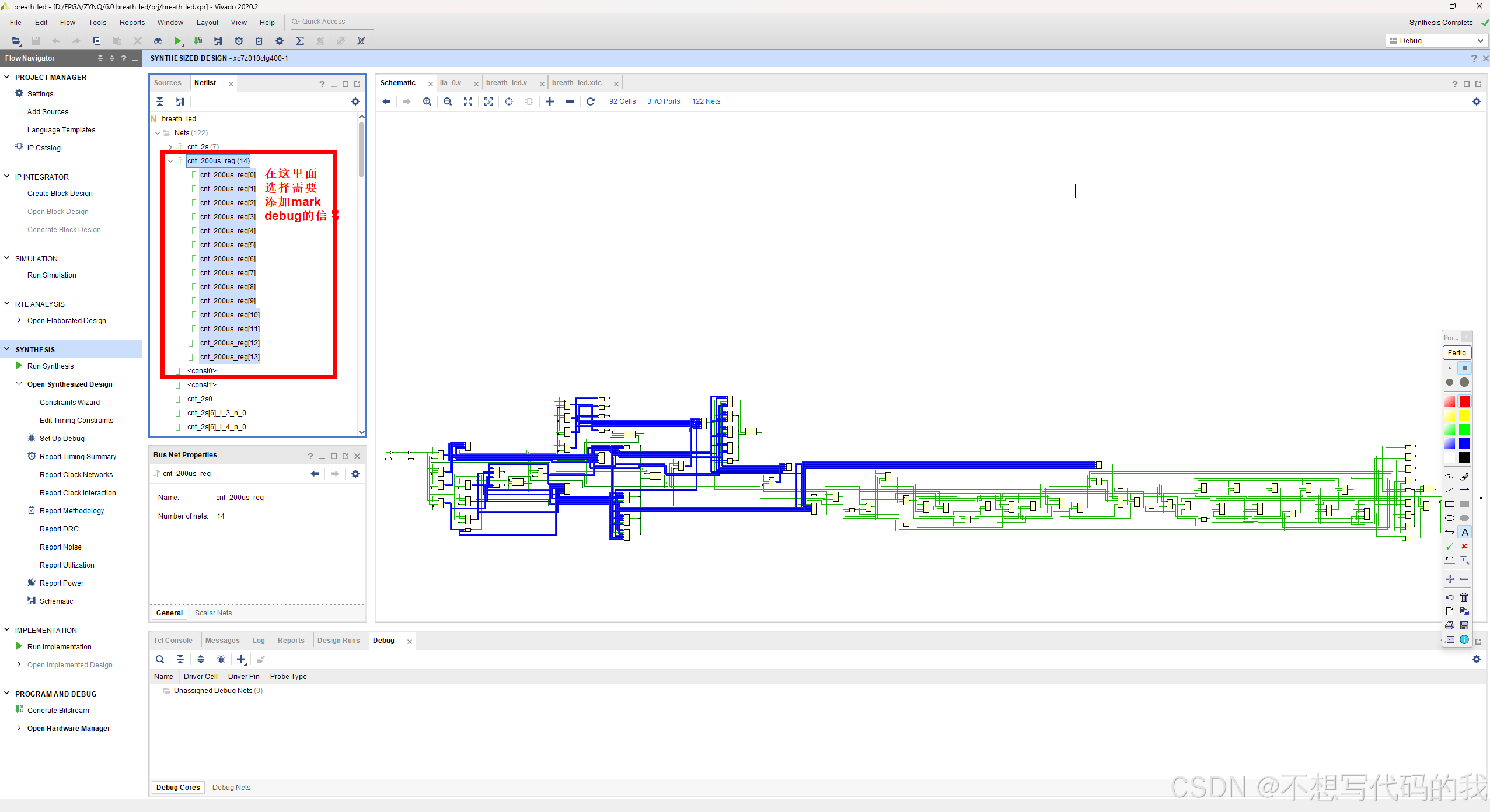Click the trash icon in annotation palette
This screenshot has width=1490, height=812.
coord(1464,597)
